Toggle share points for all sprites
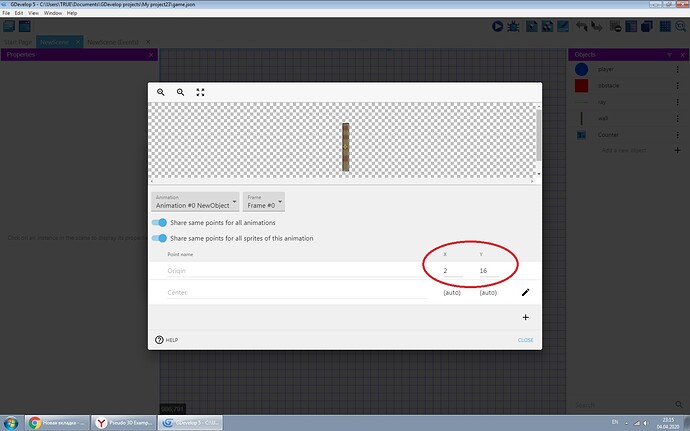Screen dimensions: 690x431 pos(159,238)
